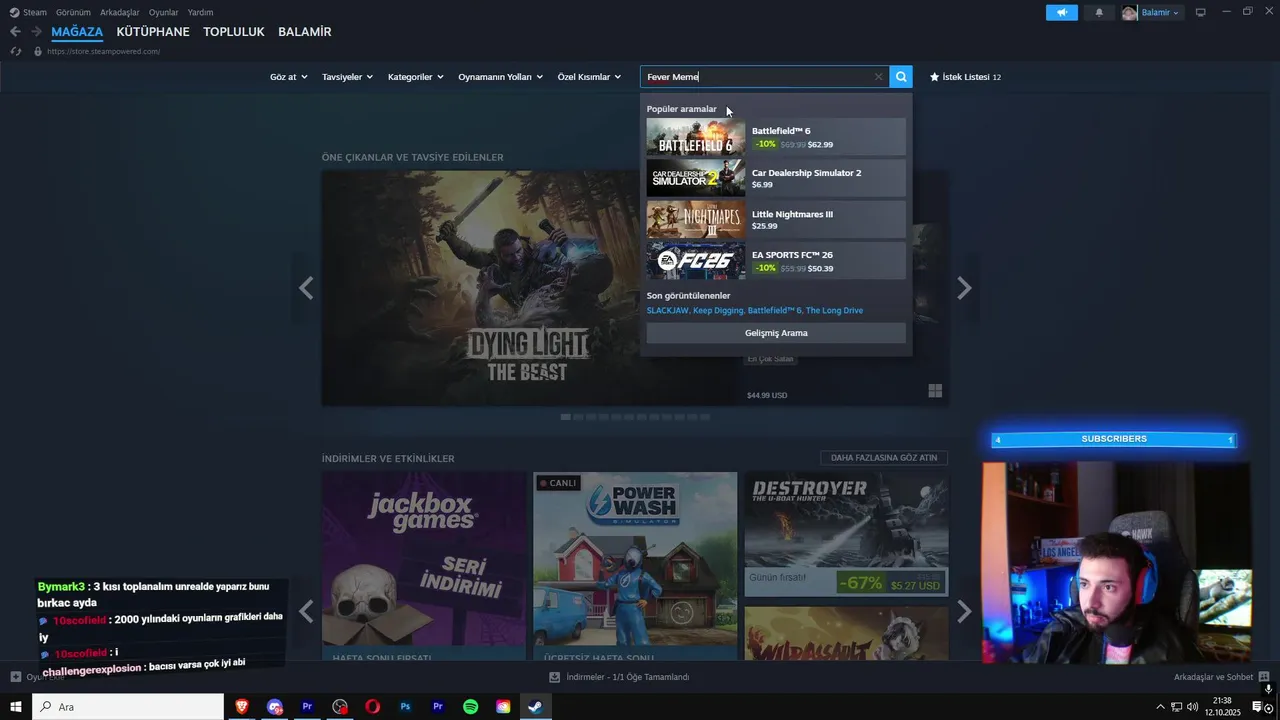Click the Windows taskbar Ara search box
This screenshot has width=1280, height=720.
coord(128,707)
